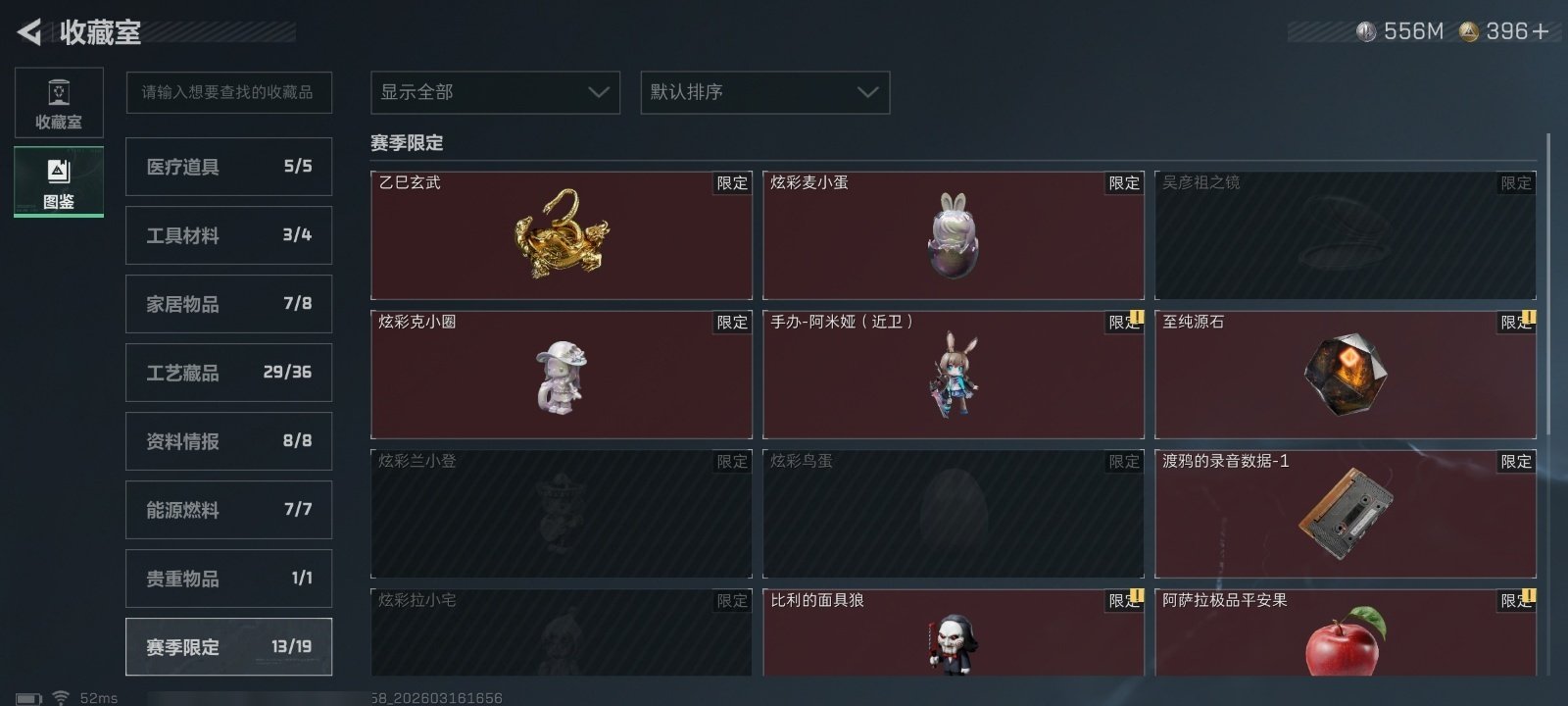This screenshot has width=1568, height=706.
Task: Click the vertical scrollbar of the item list
Action: pos(1548,284)
